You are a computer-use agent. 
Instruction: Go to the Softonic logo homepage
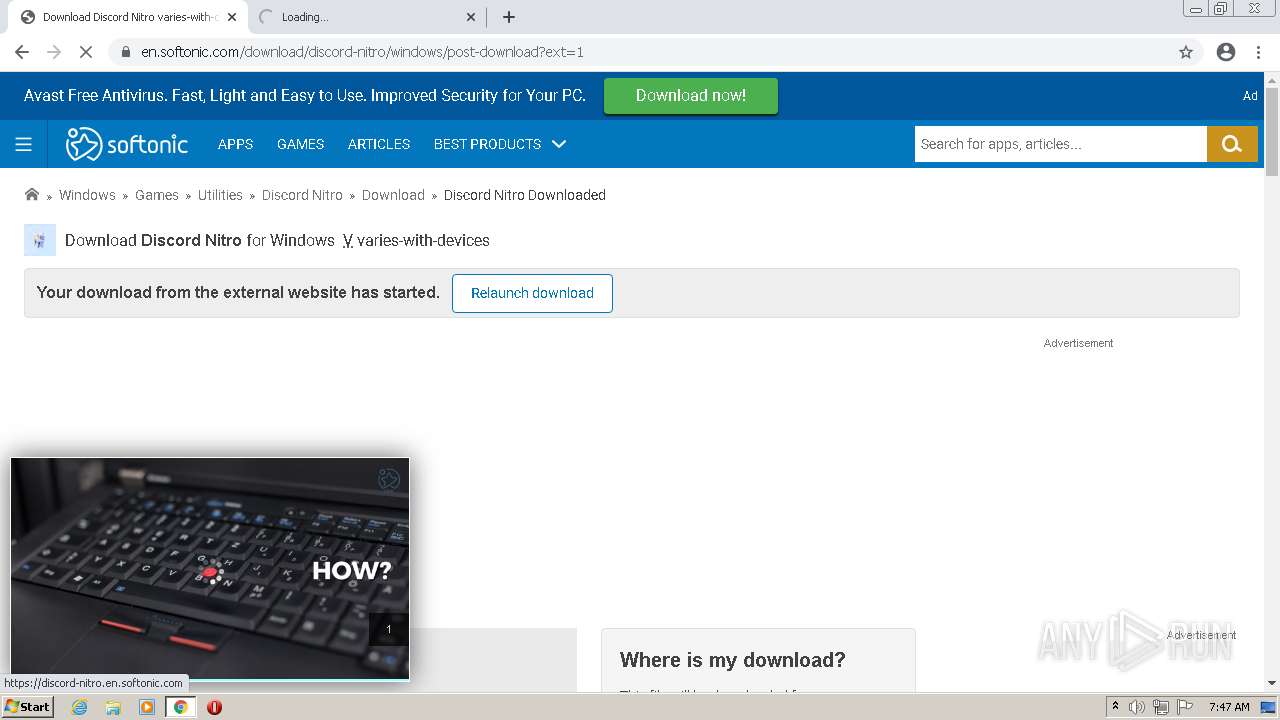pyautogui.click(x=127, y=144)
